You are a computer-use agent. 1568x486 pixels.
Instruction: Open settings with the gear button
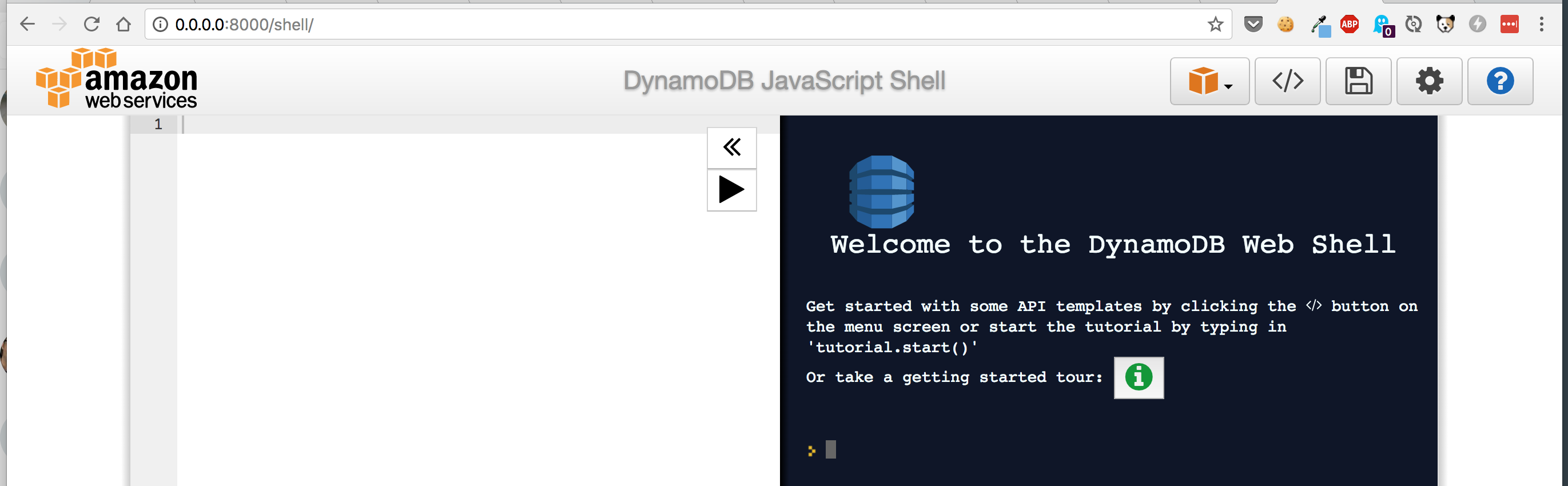point(1429,81)
